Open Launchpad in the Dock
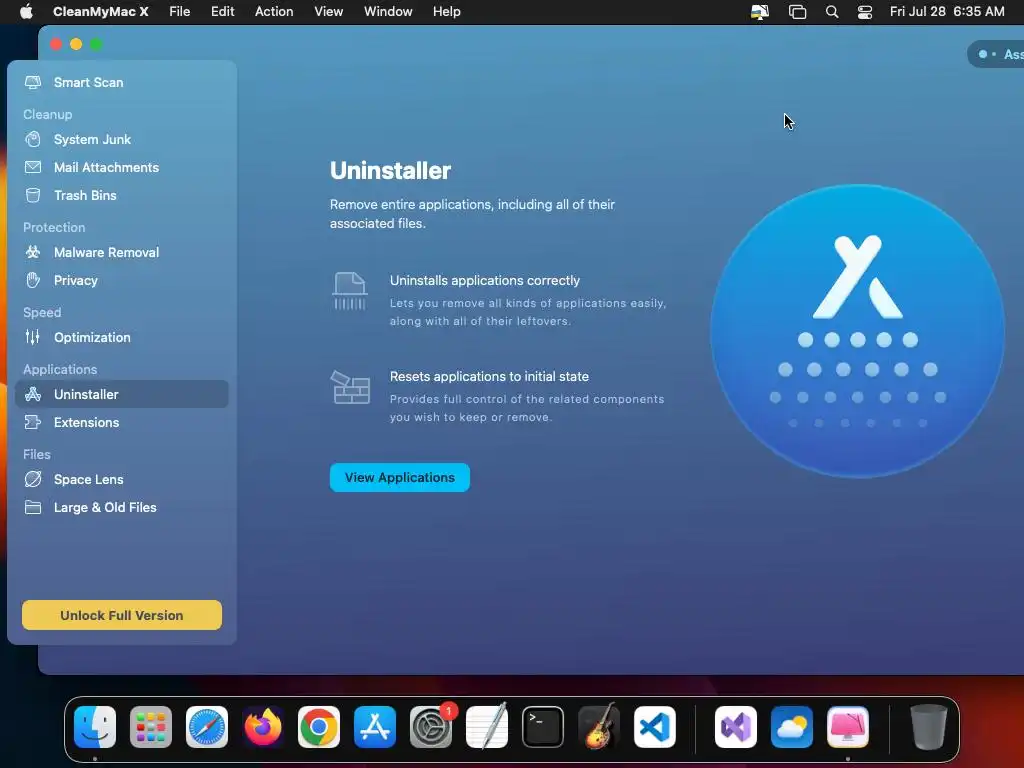This screenshot has width=1024, height=768. pyautogui.click(x=151, y=727)
